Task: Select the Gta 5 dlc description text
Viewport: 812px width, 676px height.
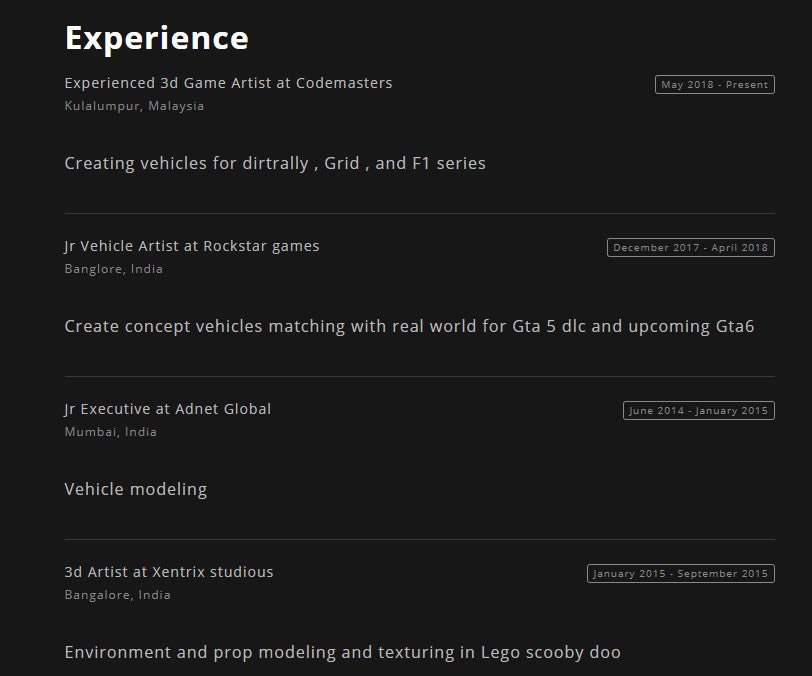Action: point(409,326)
